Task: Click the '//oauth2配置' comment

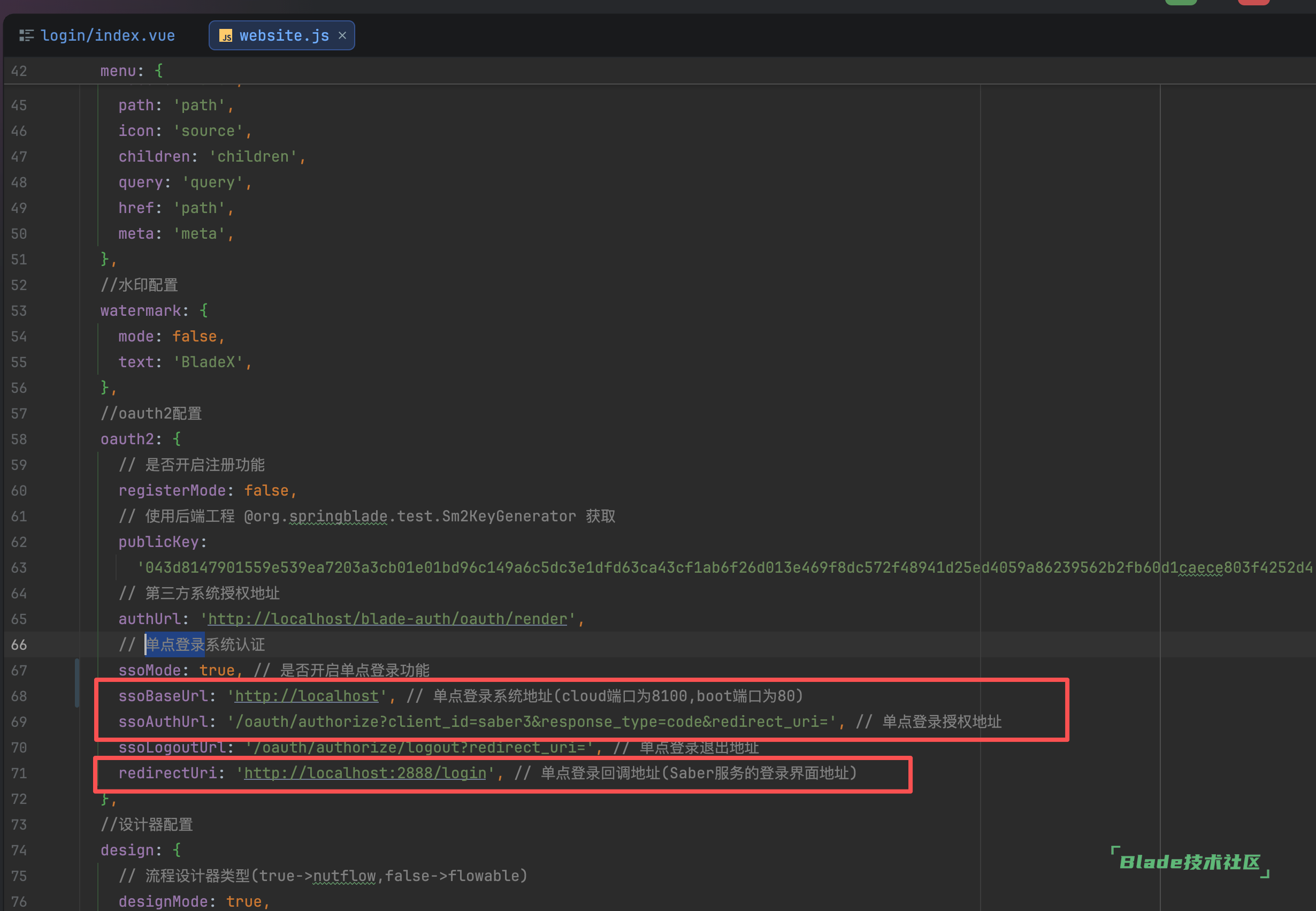Action: pyautogui.click(x=151, y=413)
